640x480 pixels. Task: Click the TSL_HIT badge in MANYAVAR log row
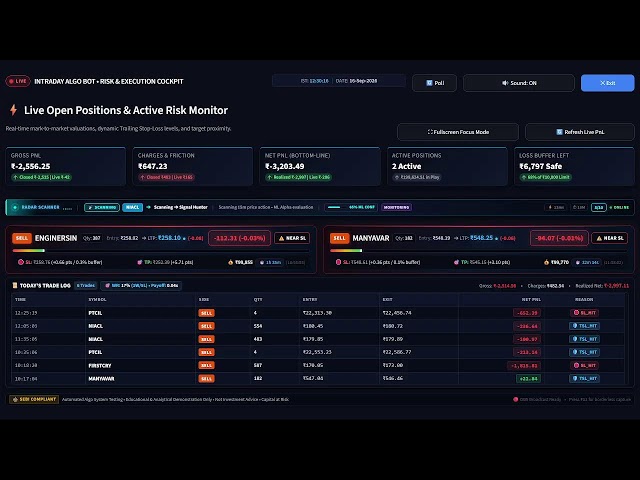tap(584, 378)
